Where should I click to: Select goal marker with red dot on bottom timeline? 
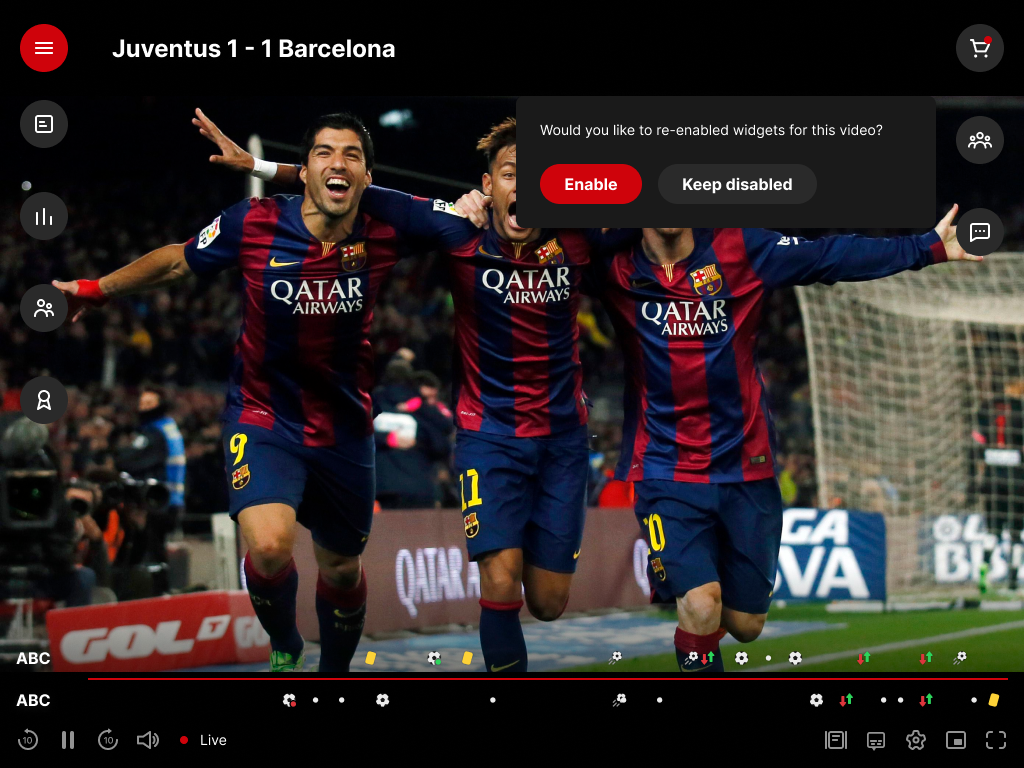coord(289,700)
